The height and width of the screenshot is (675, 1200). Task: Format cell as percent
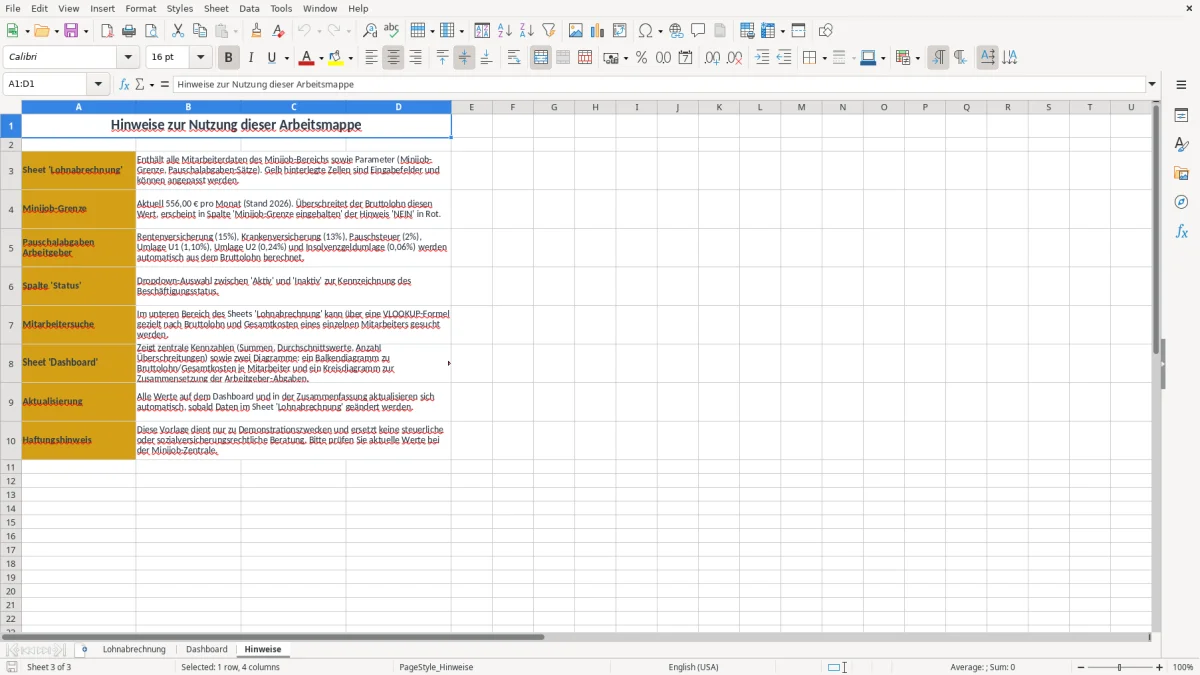pyautogui.click(x=642, y=58)
